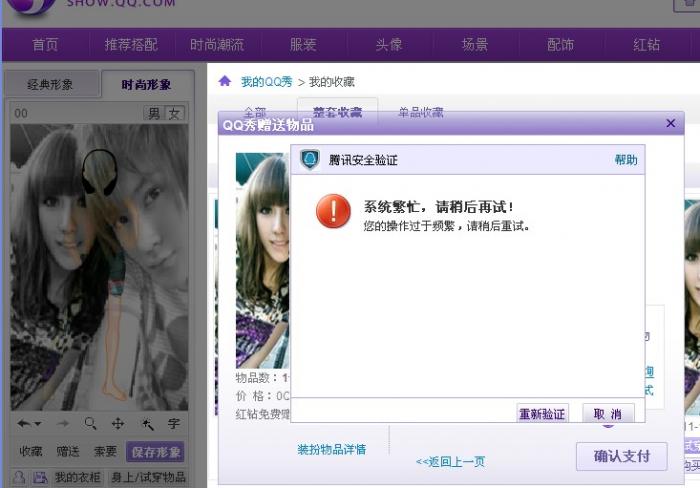The height and width of the screenshot is (488, 700).
Task: Click 收藏 under avatar preview
Action: coord(31,452)
